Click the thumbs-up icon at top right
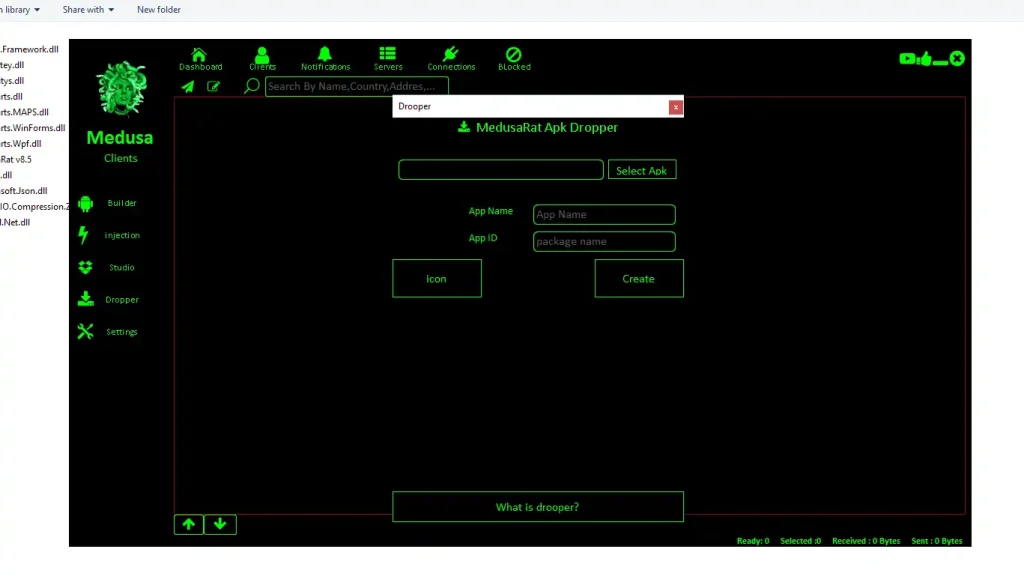1024x576 pixels. (x=926, y=58)
